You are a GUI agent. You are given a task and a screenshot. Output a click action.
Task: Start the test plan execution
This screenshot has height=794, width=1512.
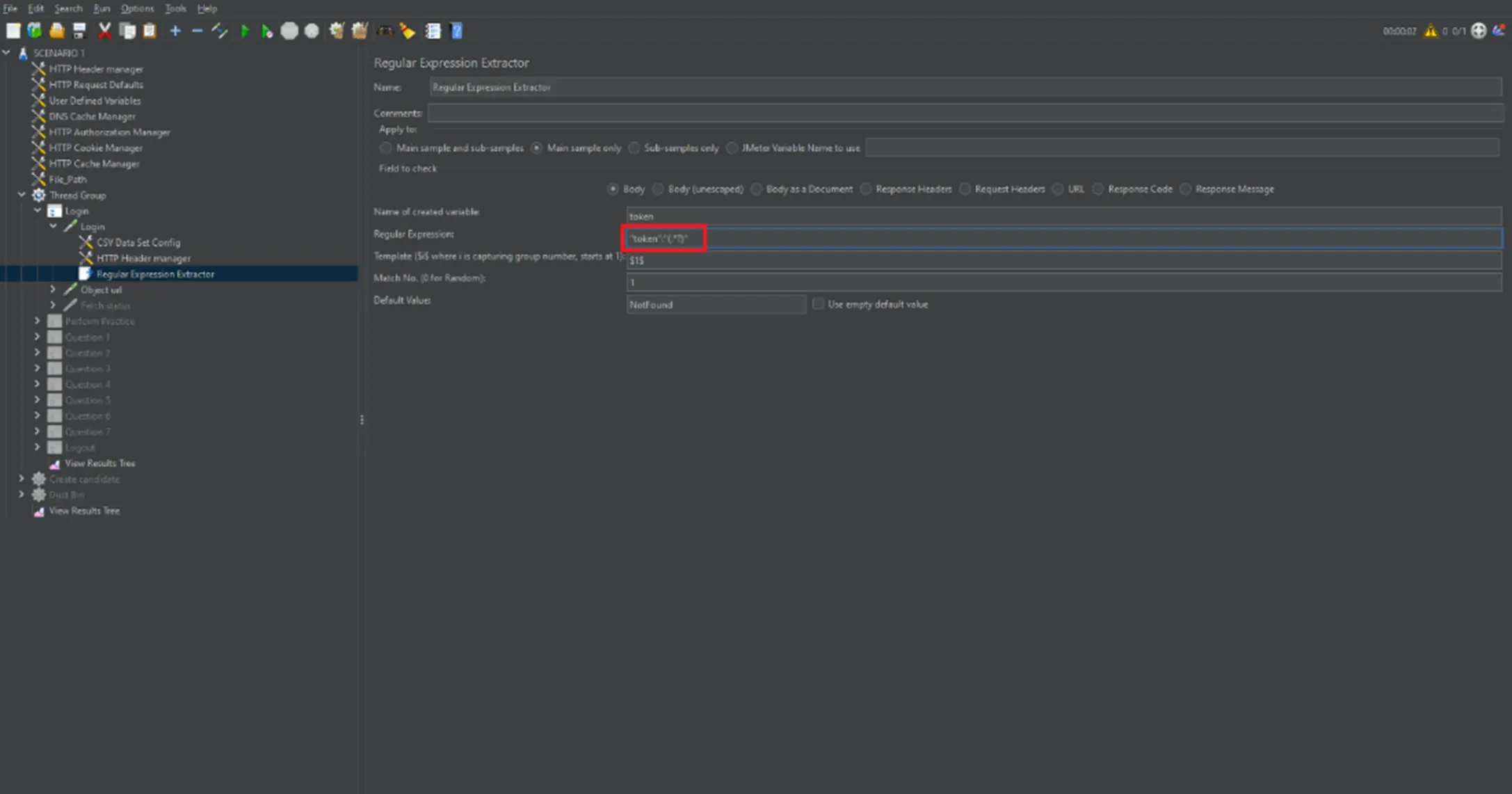coord(245,31)
